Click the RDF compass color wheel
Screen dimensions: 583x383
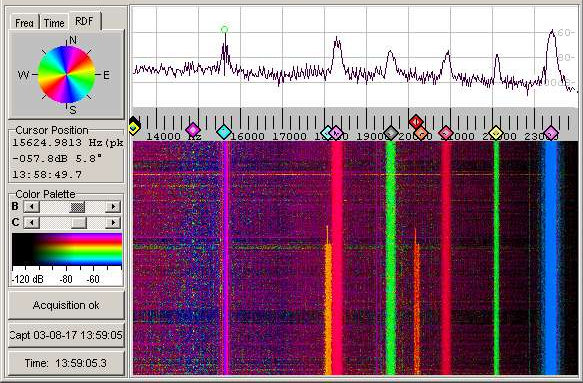pyautogui.click(x=67, y=74)
